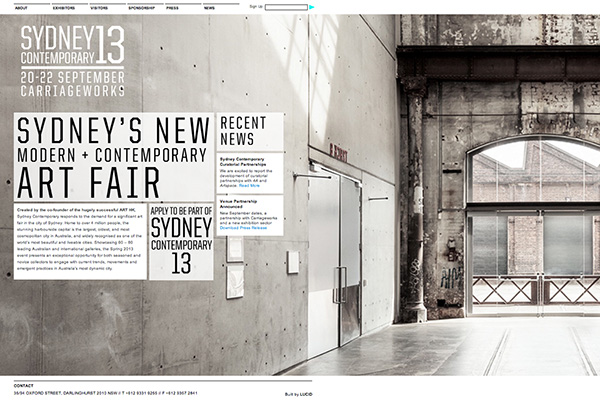Click the Built by Lucid credit link
Image resolution: width=600 pixels, height=403 pixels.
tap(299, 395)
